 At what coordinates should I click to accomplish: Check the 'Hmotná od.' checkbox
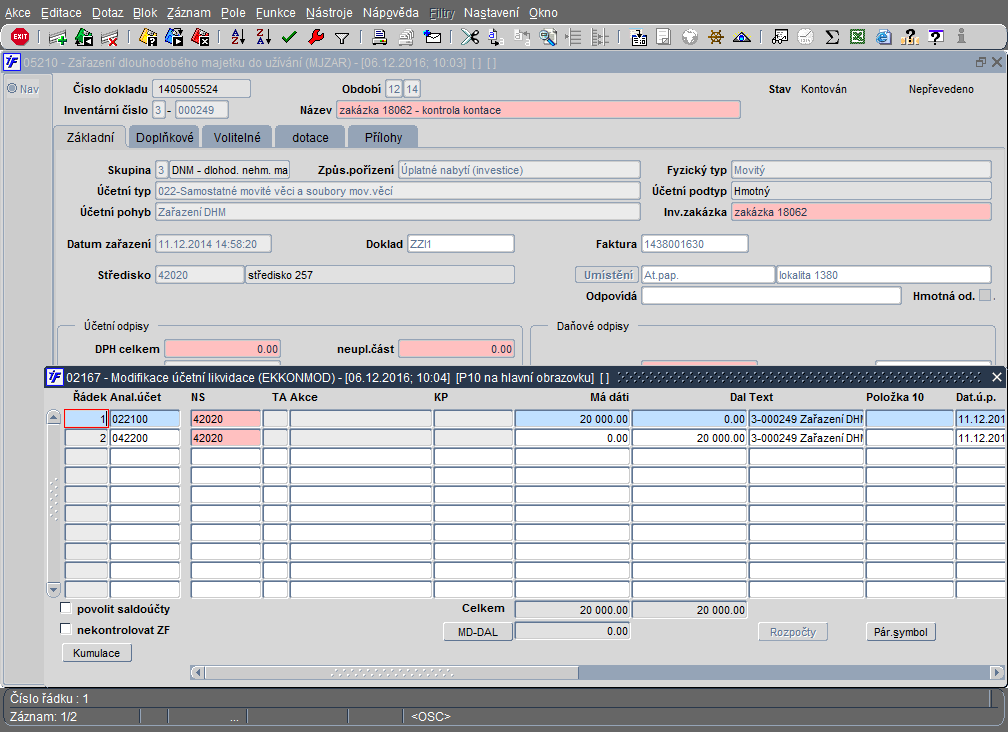click(x=985, y=295)
